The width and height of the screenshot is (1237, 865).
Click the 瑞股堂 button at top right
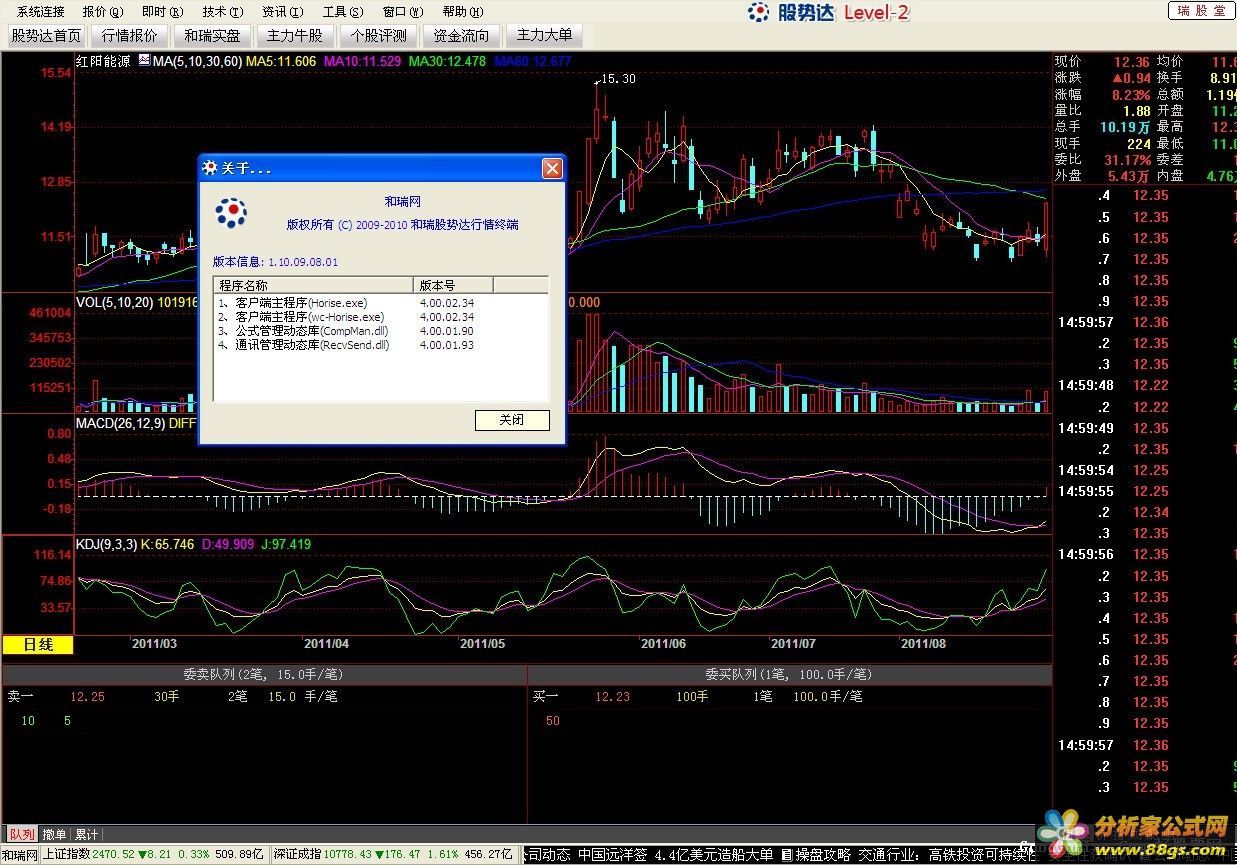click(1201, 11)
